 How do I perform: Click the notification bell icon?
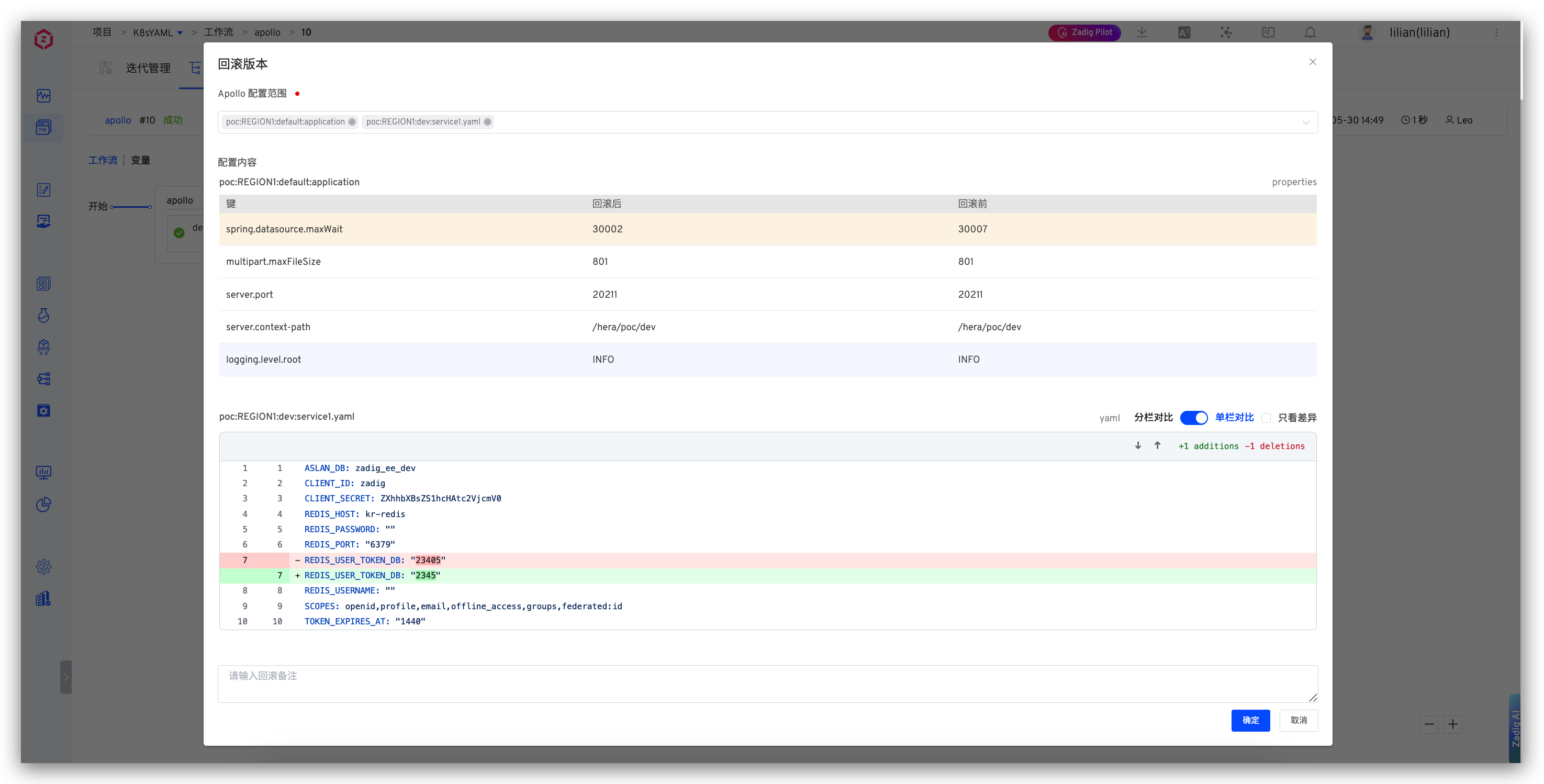(1310, 32)
